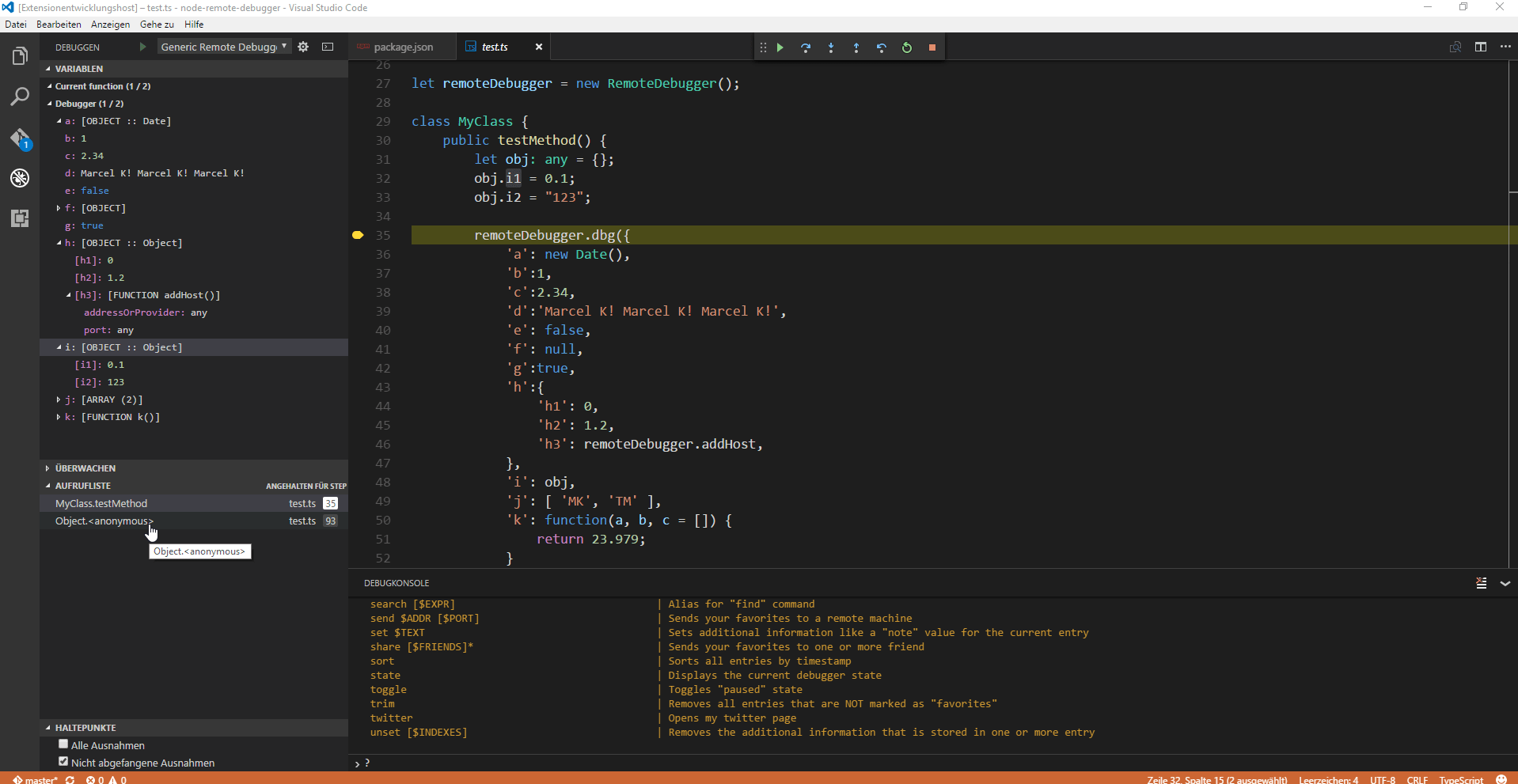Switch to the package.json tab
This screenshot has width=1518, height=784.
pos(402,47)
